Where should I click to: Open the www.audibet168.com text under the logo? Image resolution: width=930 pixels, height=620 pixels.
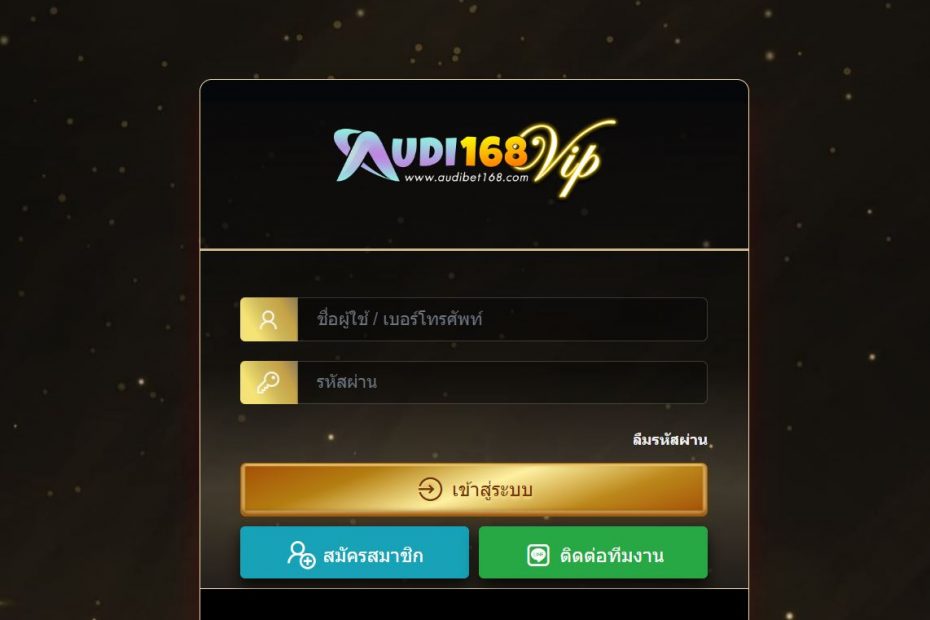466,177
